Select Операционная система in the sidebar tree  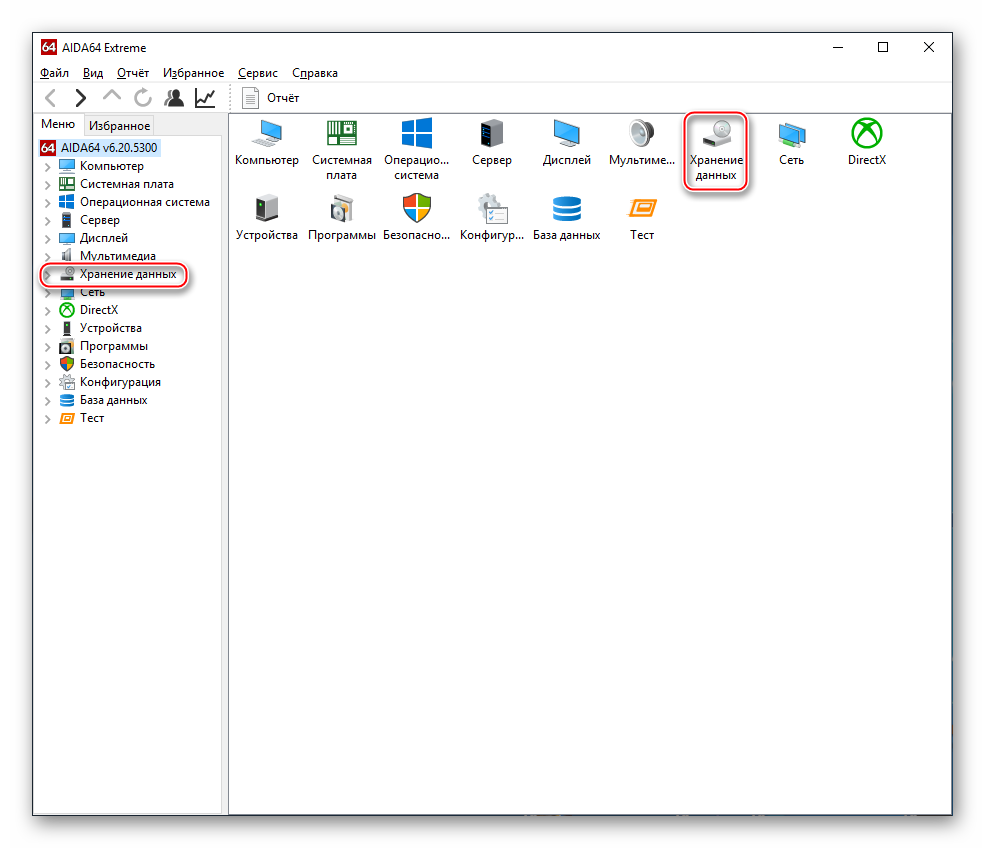pyautogui.click(x=145, y=202)
